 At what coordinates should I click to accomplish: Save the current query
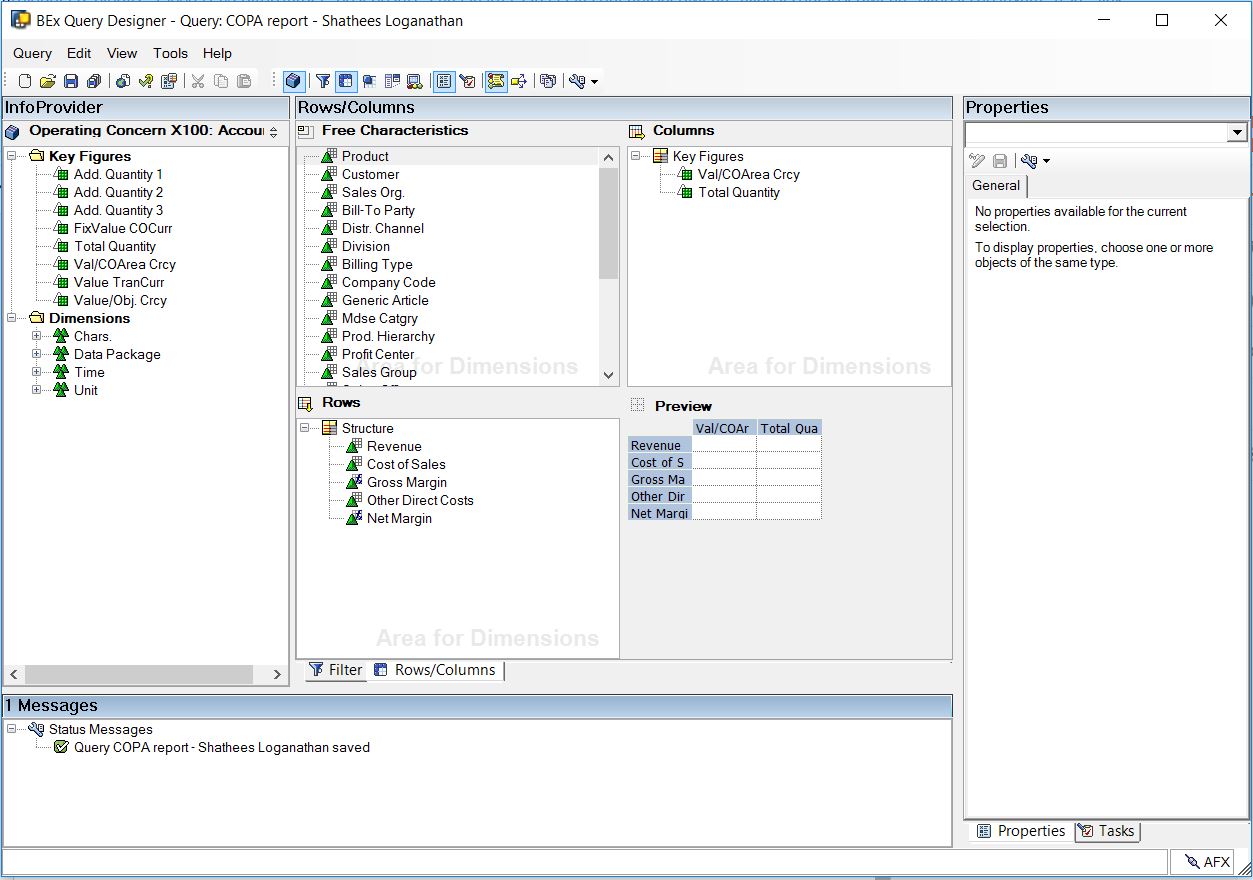pyautogui.click(x=71, y=81)
